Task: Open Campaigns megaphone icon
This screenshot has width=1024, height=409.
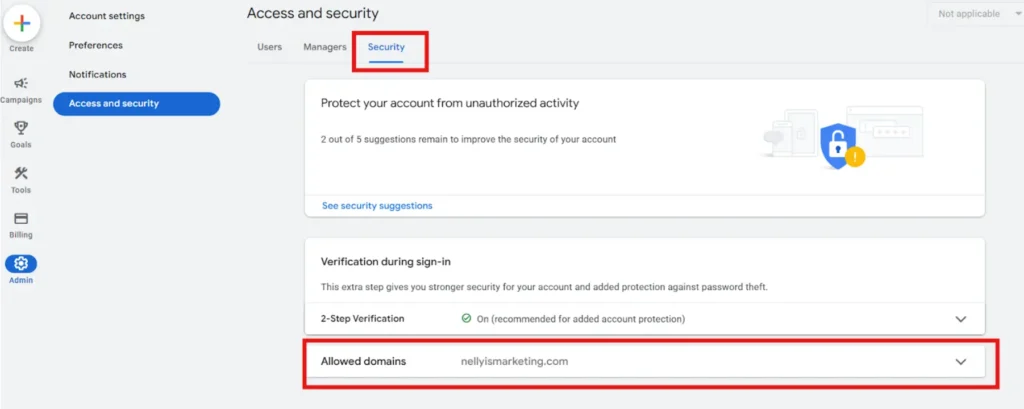Action: point(21,83)
